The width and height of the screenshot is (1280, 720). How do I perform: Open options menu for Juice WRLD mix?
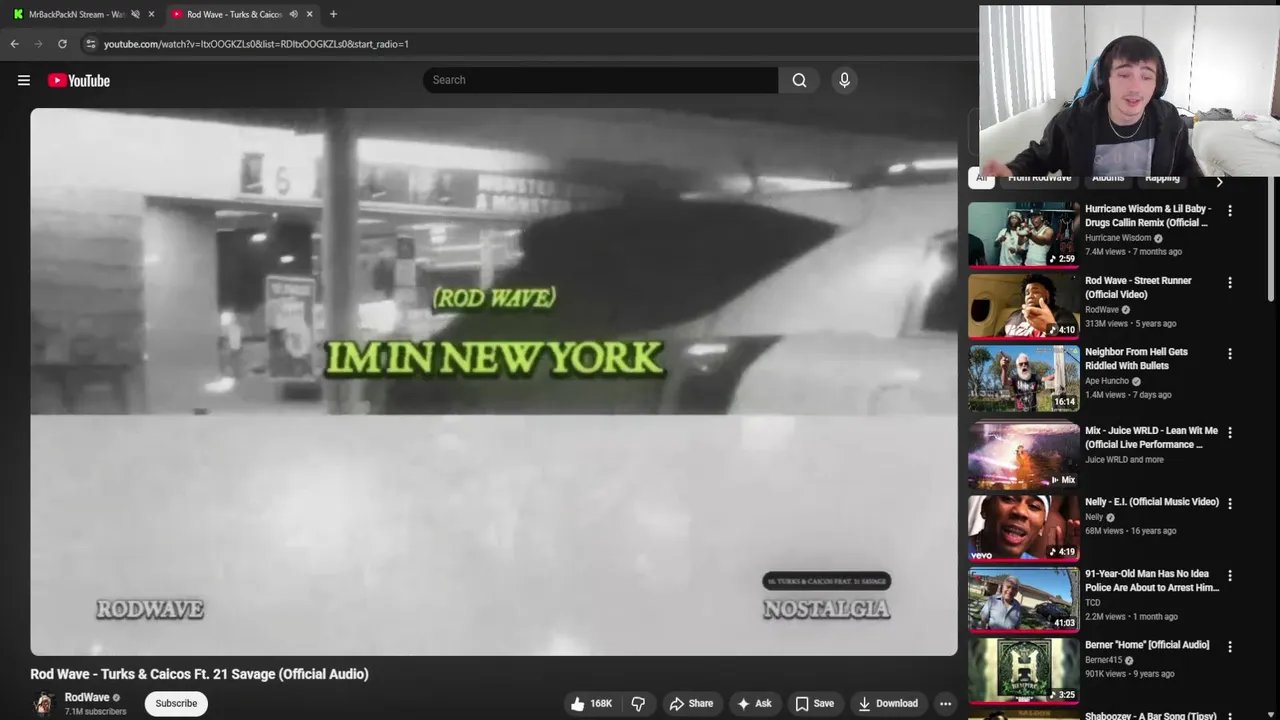click(1230, 433)
